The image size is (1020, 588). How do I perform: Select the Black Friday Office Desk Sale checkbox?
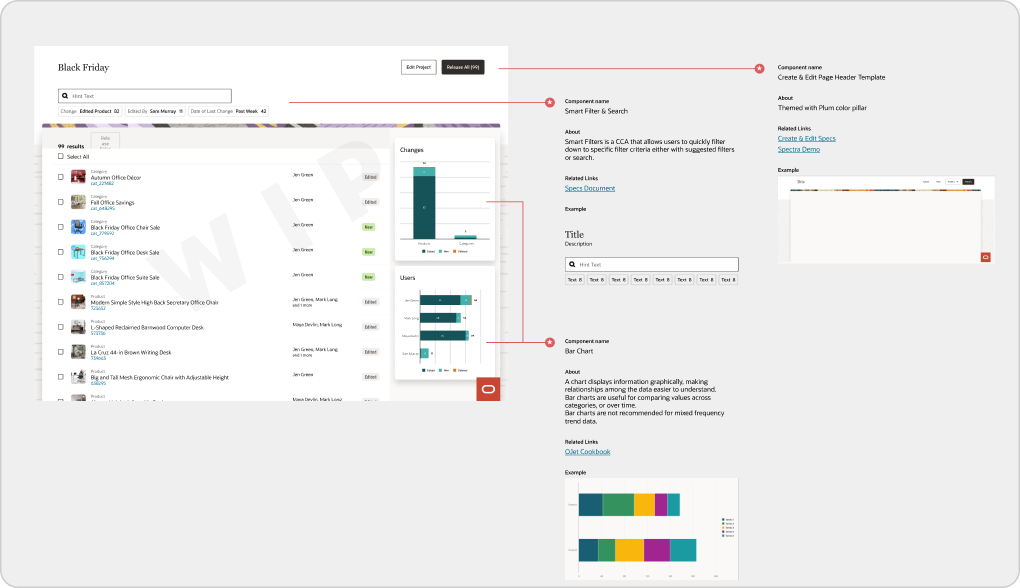(60, 252)
